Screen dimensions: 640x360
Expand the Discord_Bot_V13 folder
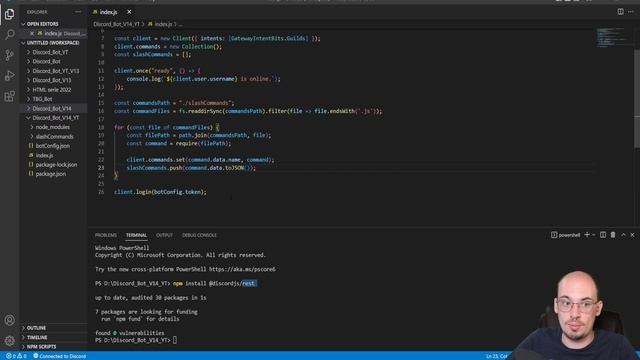pyautogui.click(x=53, y=80)
